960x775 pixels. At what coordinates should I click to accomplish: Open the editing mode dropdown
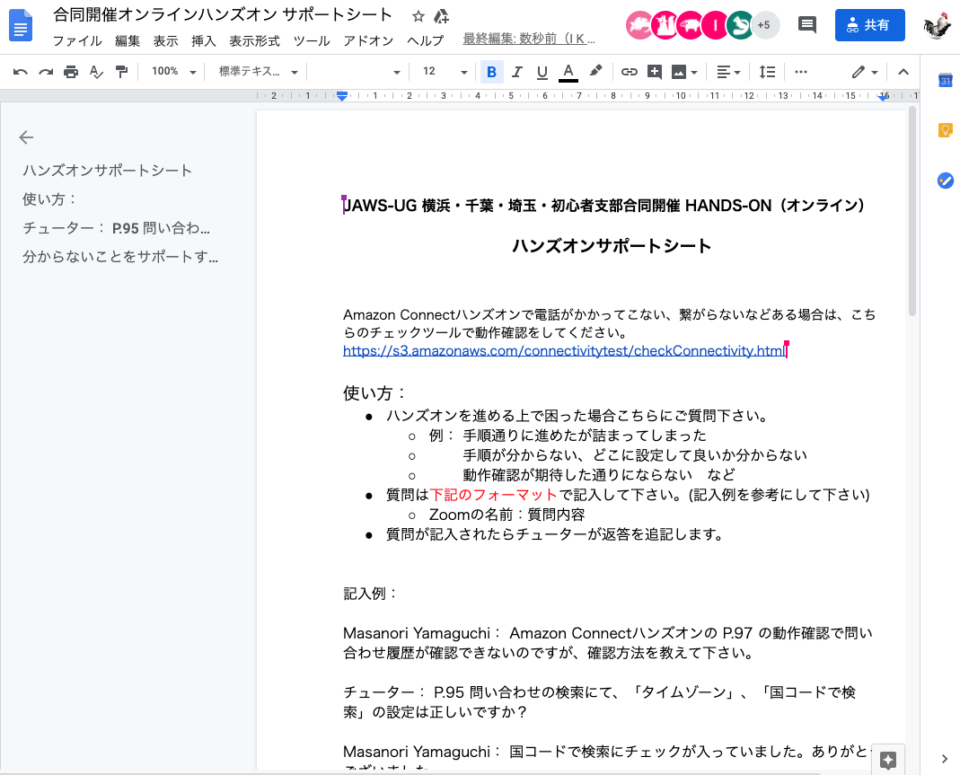[x=864, y=72]
